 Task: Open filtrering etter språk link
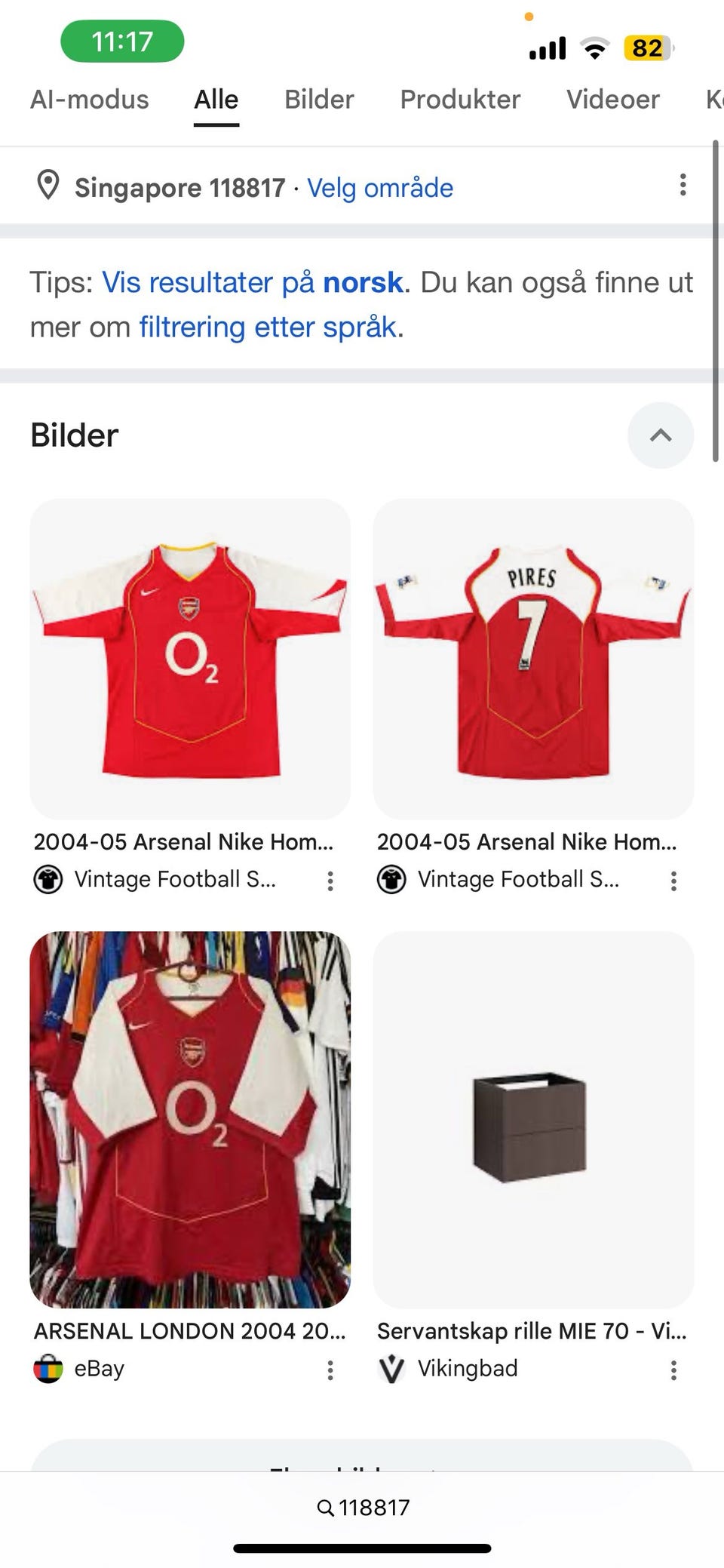click(268, 327)
